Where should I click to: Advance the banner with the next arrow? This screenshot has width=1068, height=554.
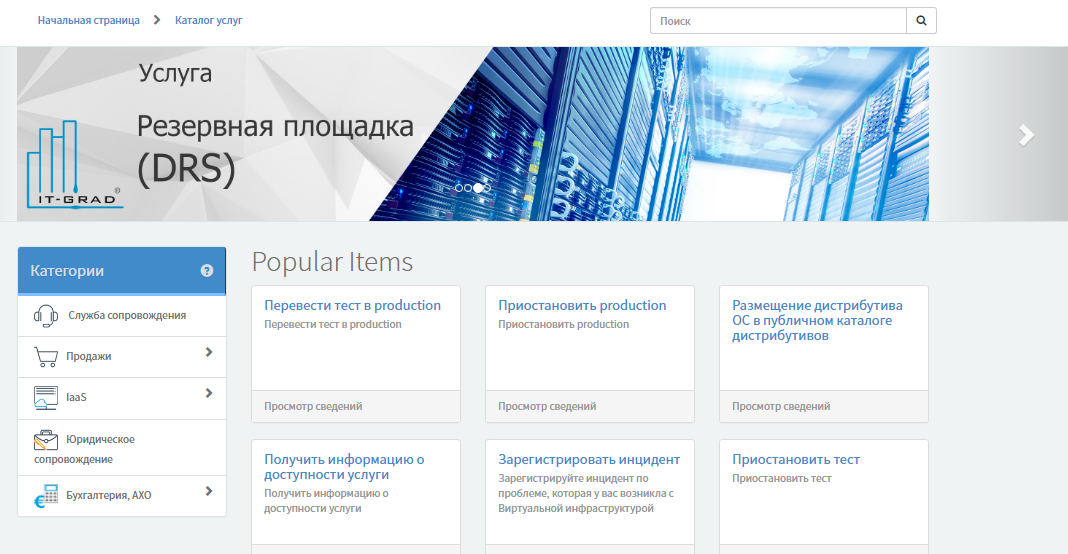click(1026, 135)
